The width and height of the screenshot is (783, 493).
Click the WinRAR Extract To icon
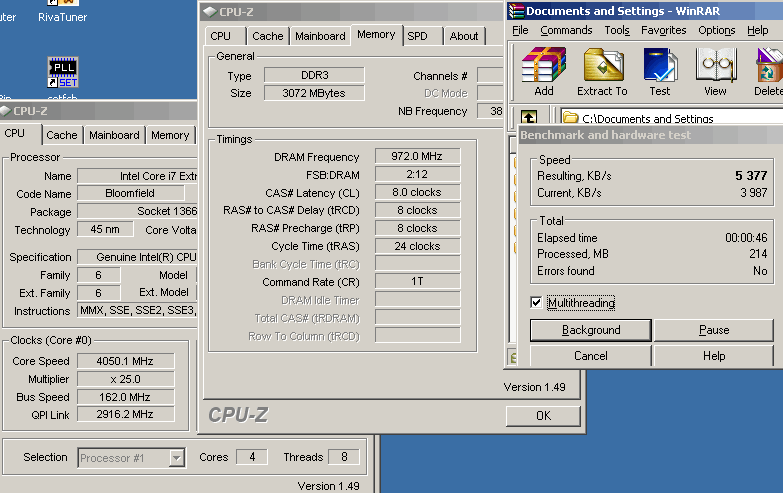click(x=603, y=65)
